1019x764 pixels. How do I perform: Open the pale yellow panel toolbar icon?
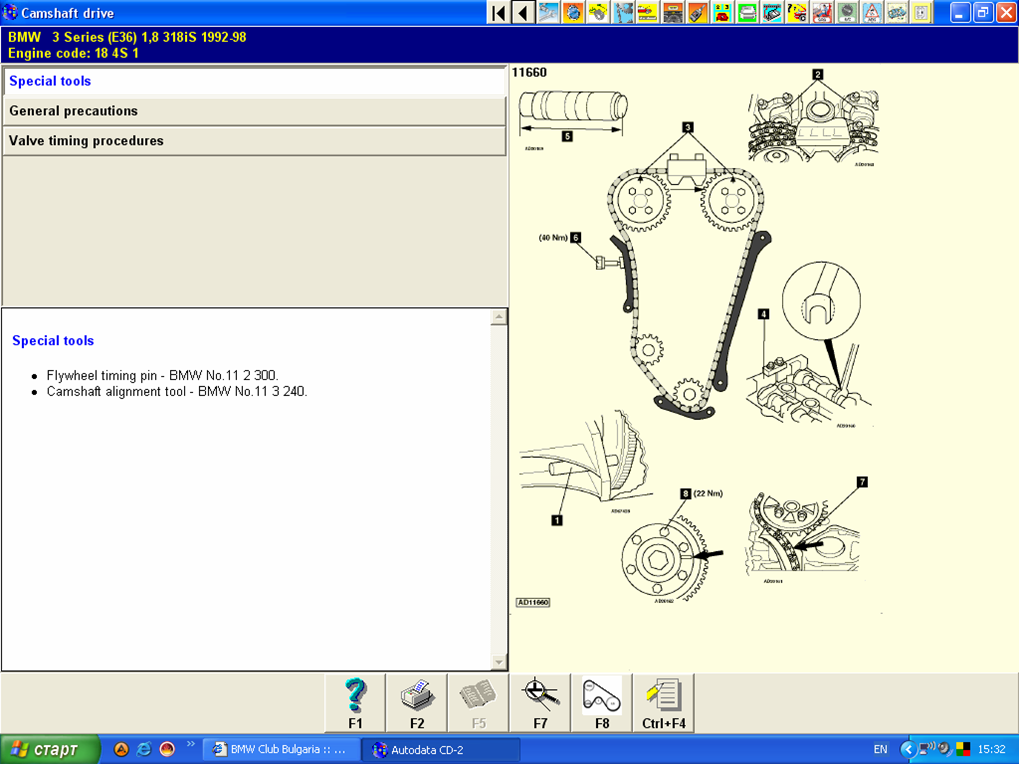pyautogui.click(x=922, y=12)
